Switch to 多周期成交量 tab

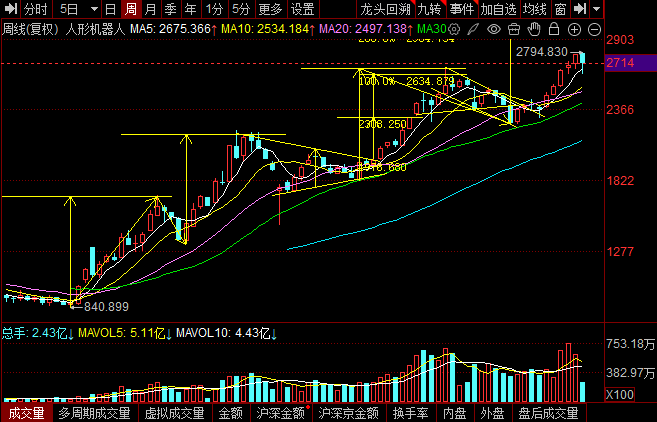94,413
